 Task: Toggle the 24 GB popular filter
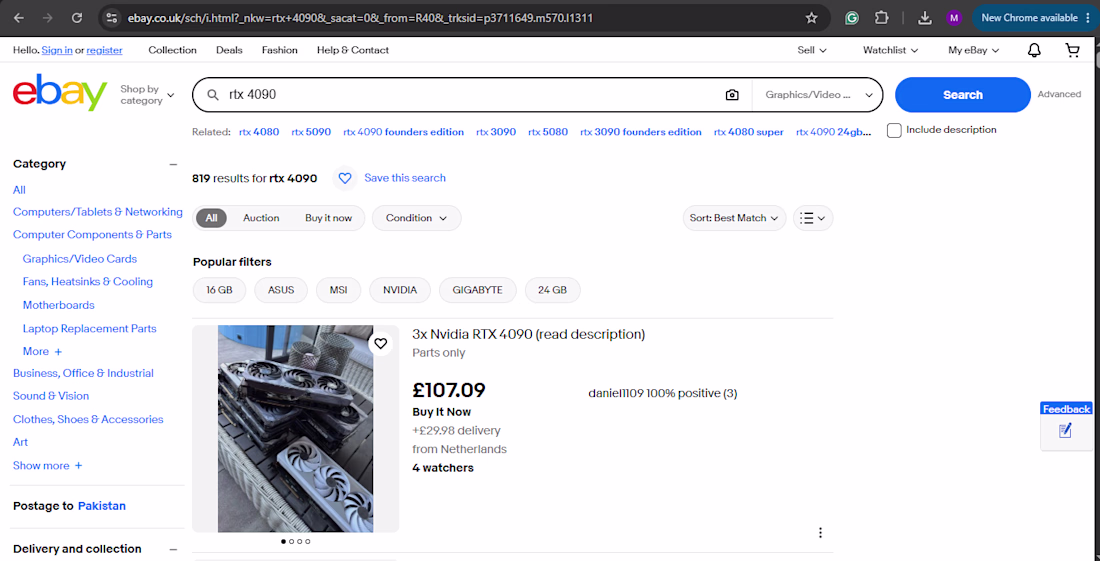(x=553, y=290)
